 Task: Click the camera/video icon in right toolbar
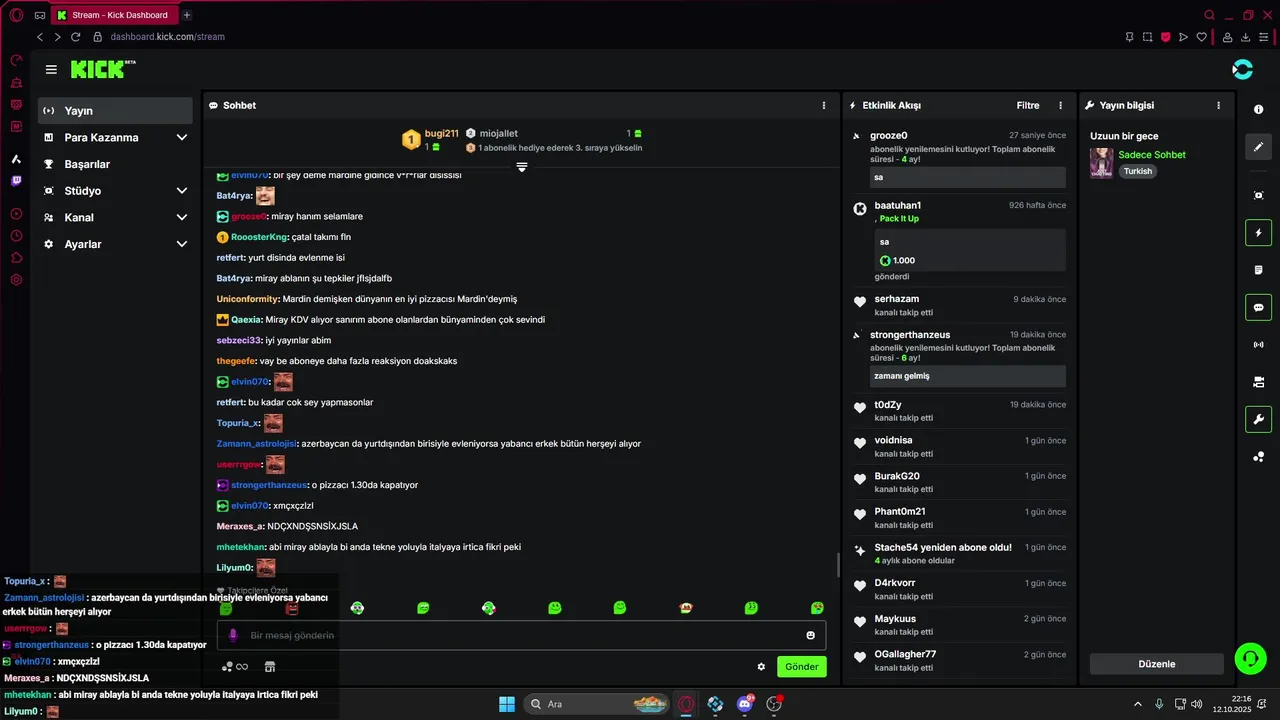click(x=1259, y=382)
